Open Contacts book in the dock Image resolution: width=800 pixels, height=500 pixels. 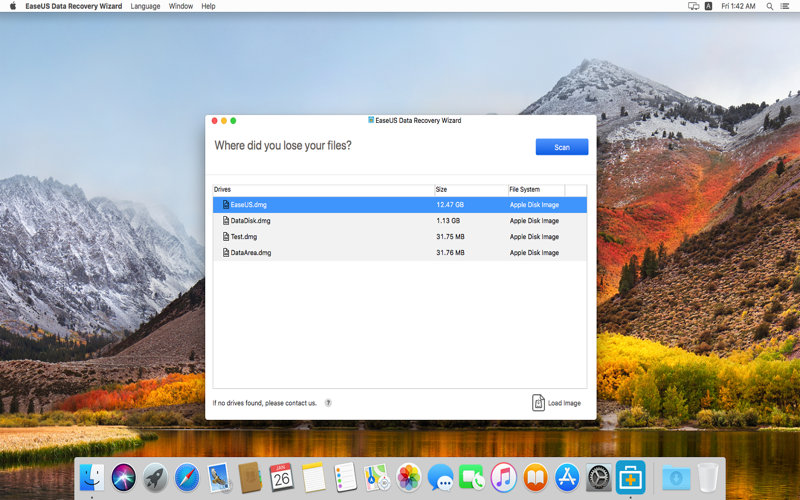250,477
